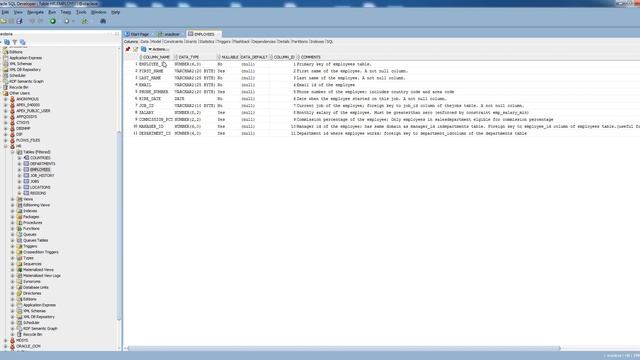Click the filter funnel icon in Connections panel

click(x=15, y=42)
